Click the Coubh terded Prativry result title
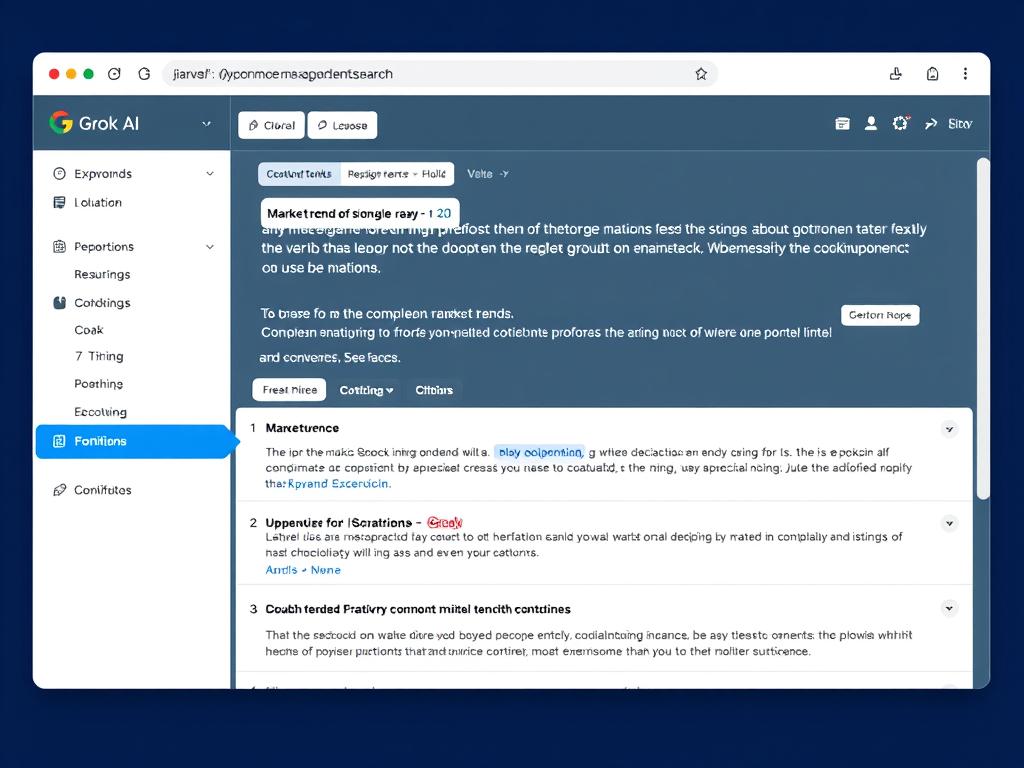1024x768 pixels. coord(418,609)
